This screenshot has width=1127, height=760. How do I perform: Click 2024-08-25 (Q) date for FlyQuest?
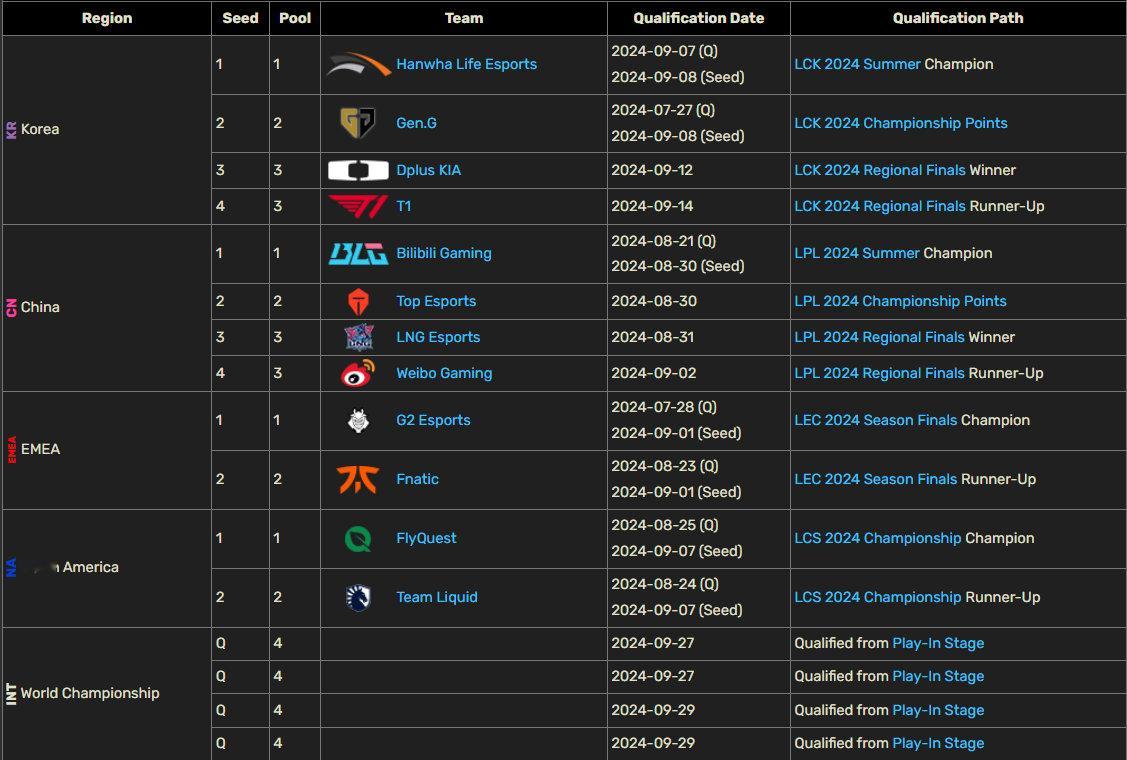(665, 525)
